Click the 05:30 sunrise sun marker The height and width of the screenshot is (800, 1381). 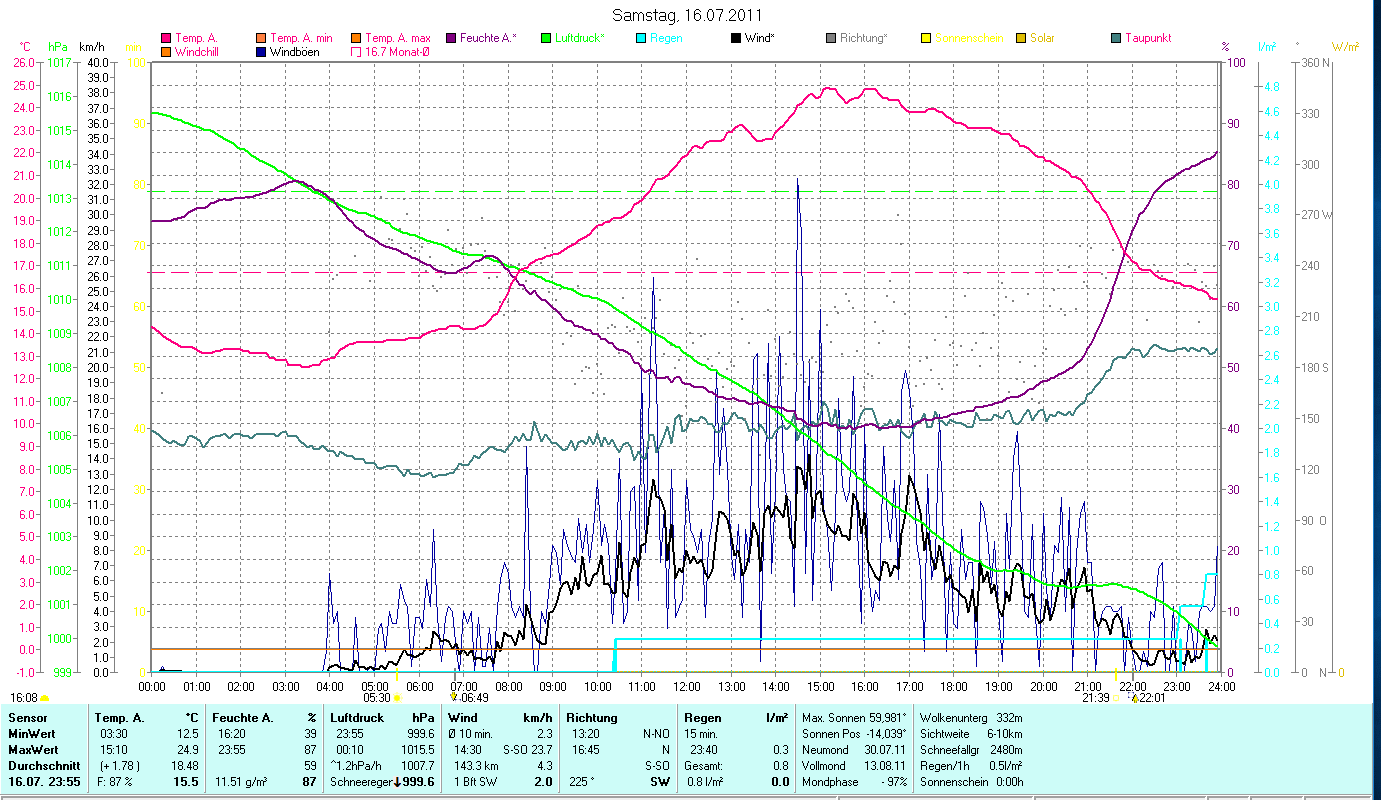coord(397,698)
